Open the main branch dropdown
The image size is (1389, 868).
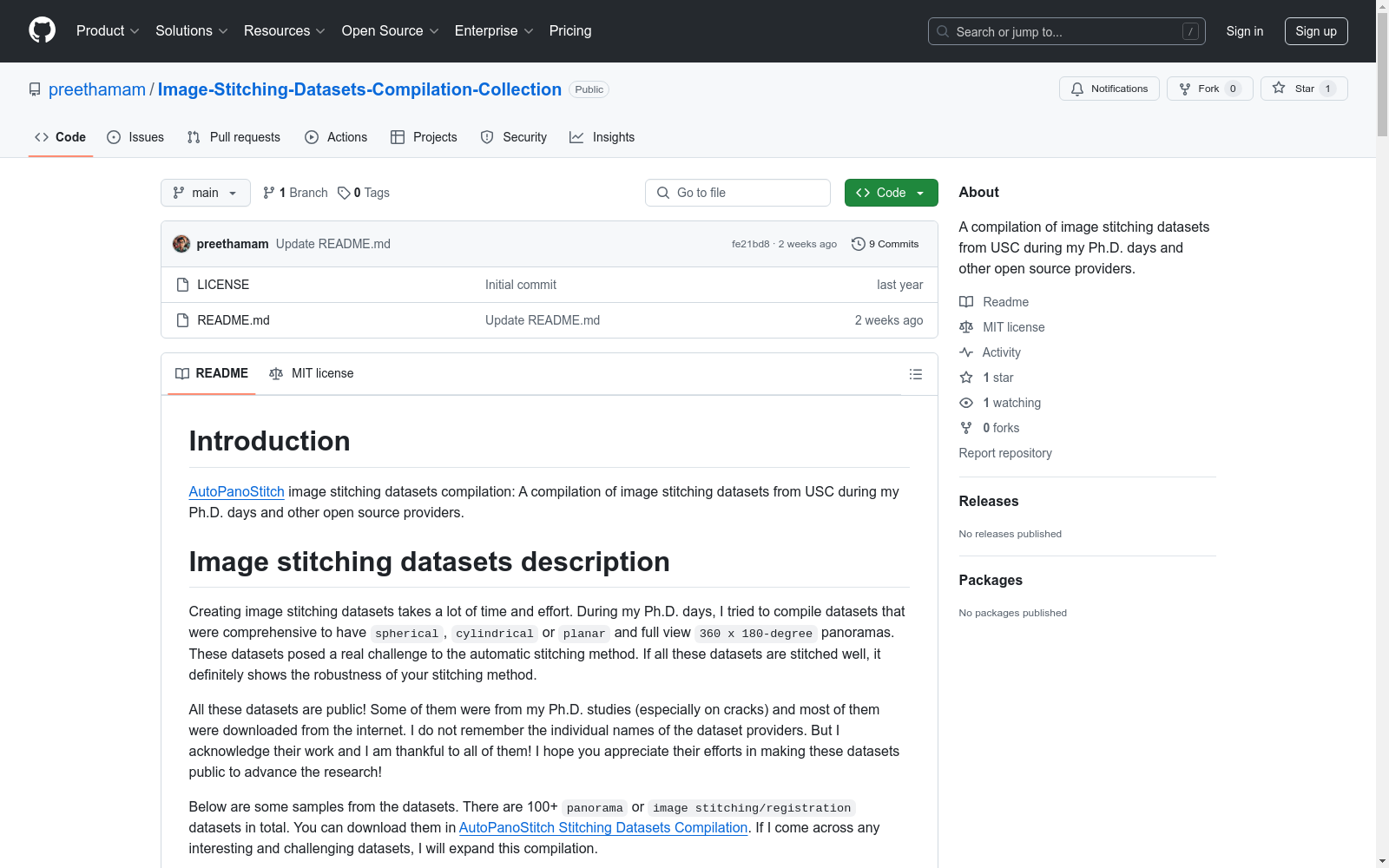point(206,193)
